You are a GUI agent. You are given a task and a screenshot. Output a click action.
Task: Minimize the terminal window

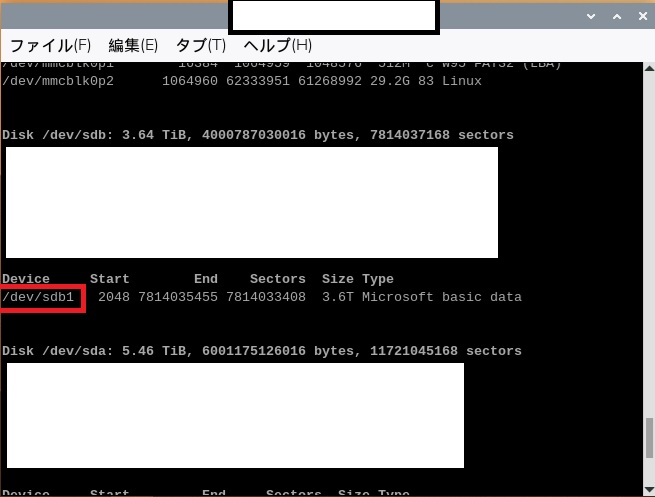point(567,16)
